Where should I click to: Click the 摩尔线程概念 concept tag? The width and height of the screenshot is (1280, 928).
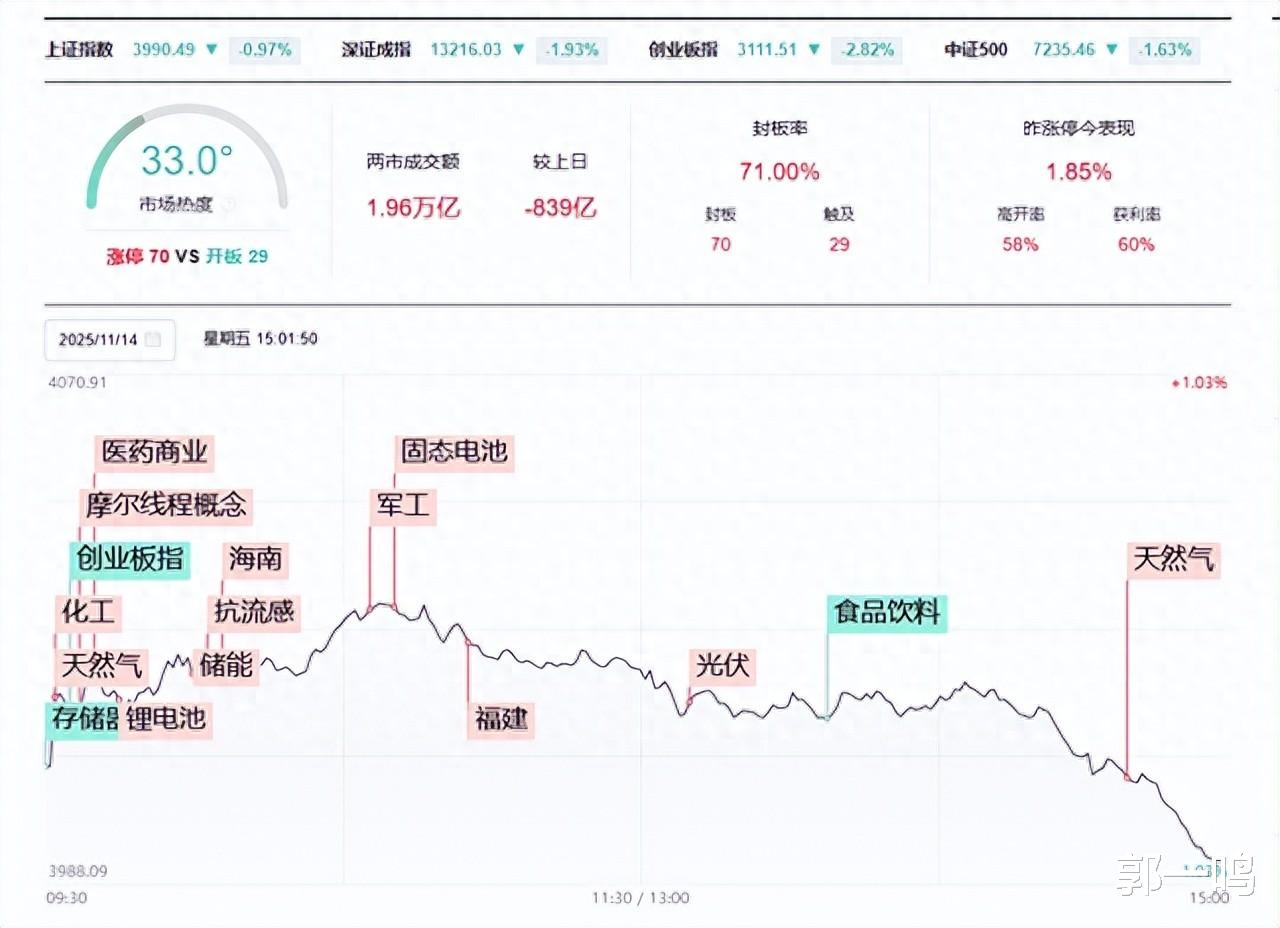[x=166, y=505]
